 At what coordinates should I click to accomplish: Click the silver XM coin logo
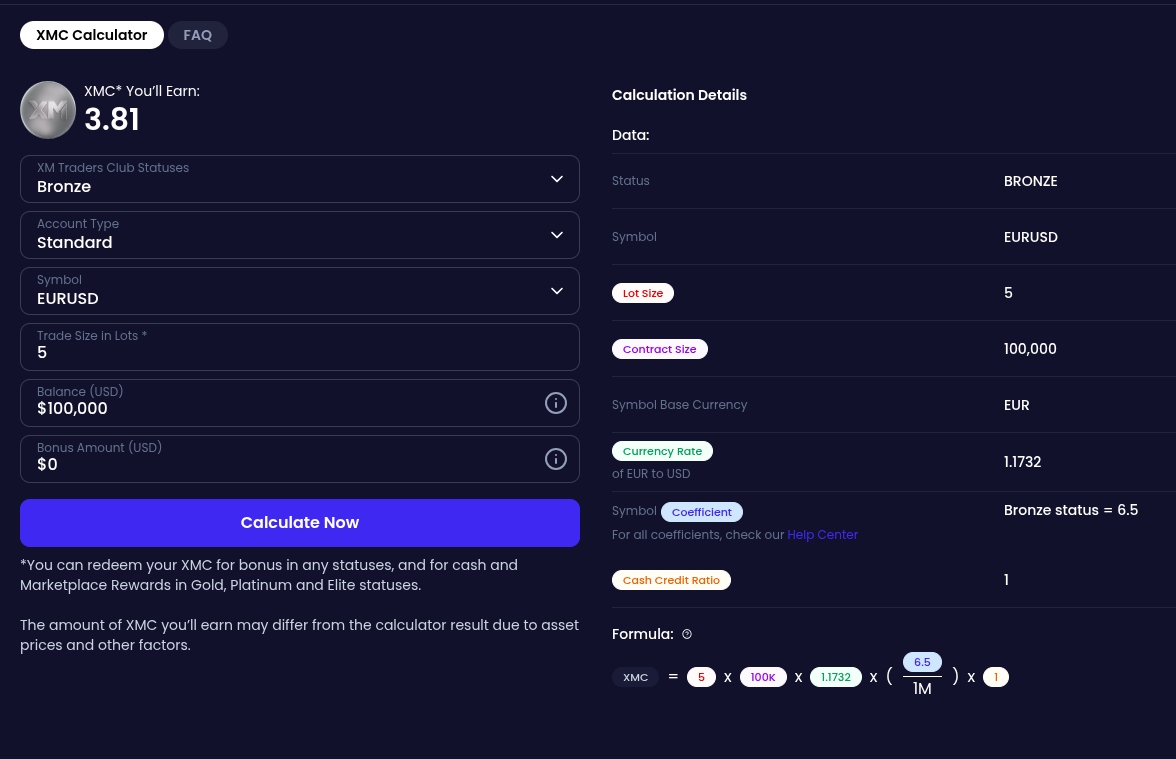(x=48, y=110)
